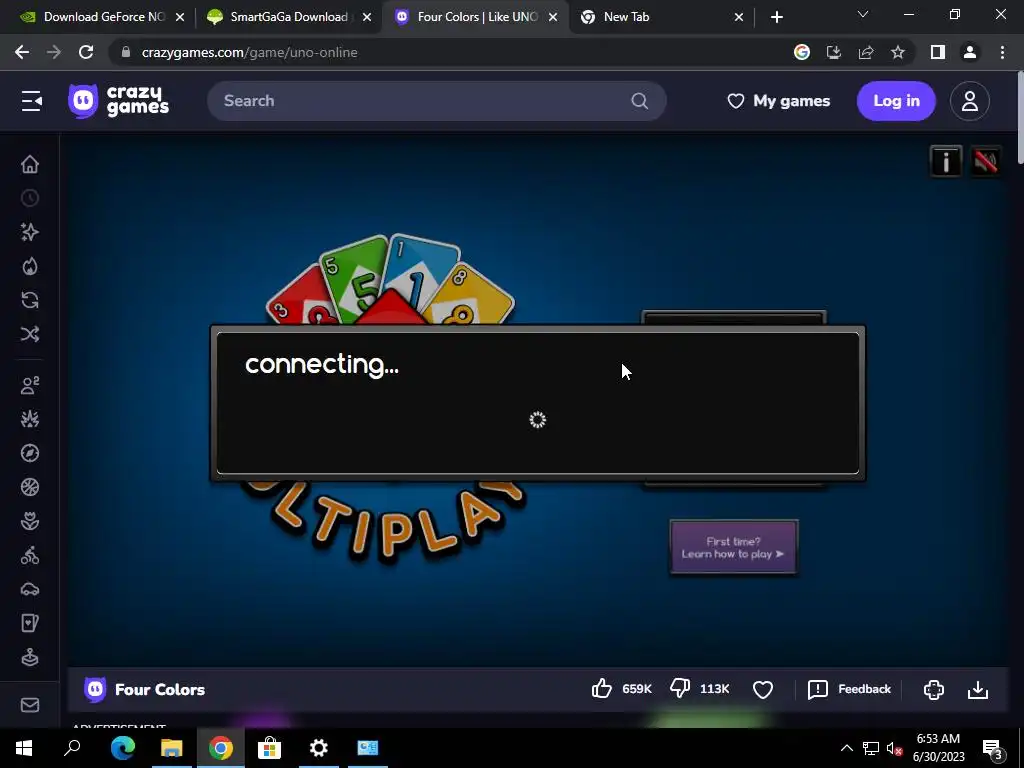Open Microsoft Store from taskbar

click(269, 748)
